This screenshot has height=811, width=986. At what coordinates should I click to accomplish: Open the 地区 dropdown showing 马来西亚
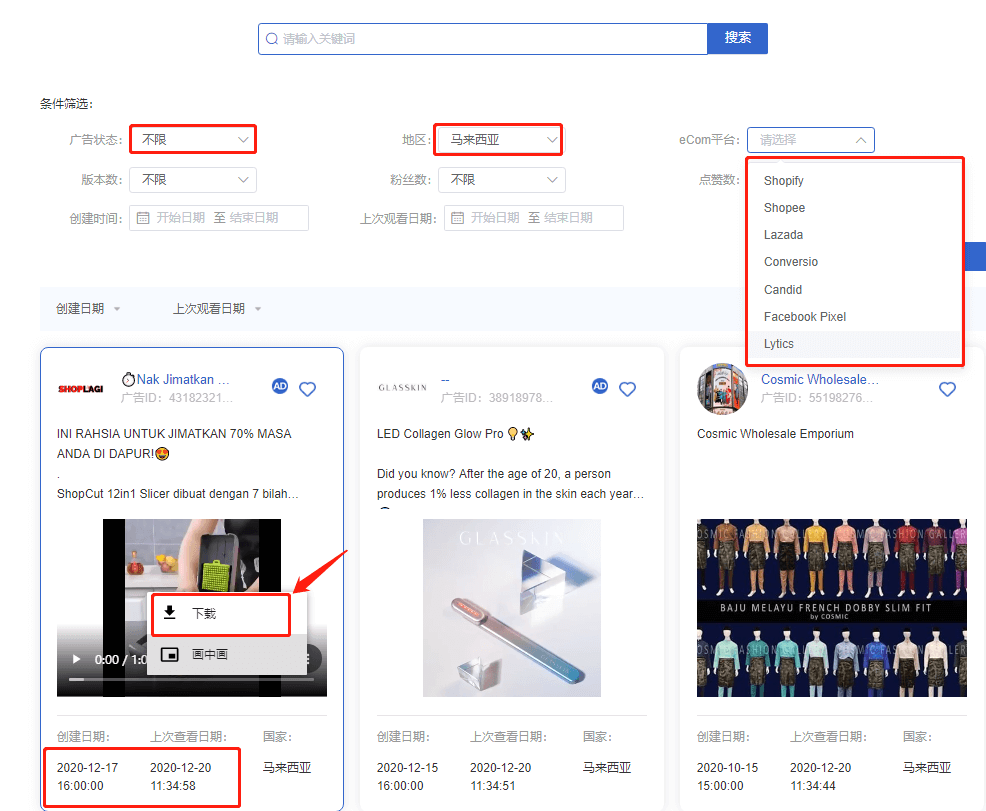[498, 139]
